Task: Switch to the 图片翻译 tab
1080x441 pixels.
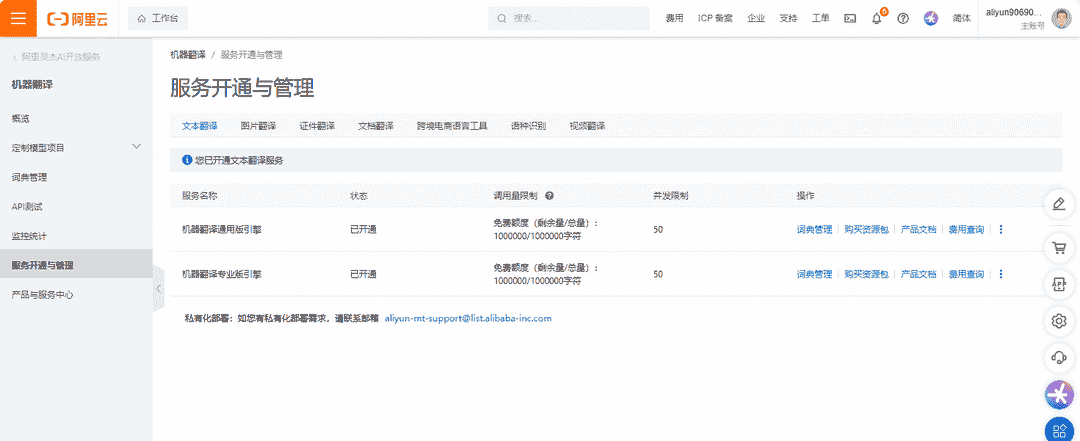Action: click(x=258, y=126)
